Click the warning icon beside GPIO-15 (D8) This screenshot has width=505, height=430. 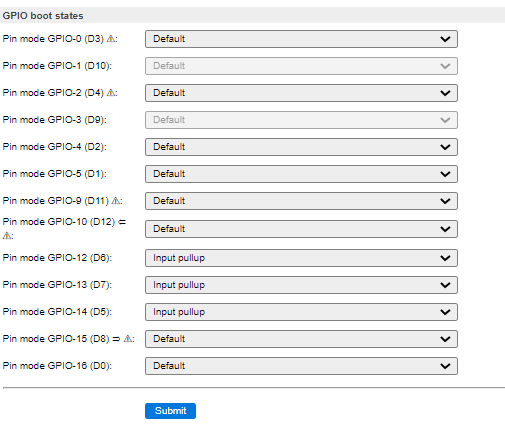pyautogui.click(x=128, y=339)
